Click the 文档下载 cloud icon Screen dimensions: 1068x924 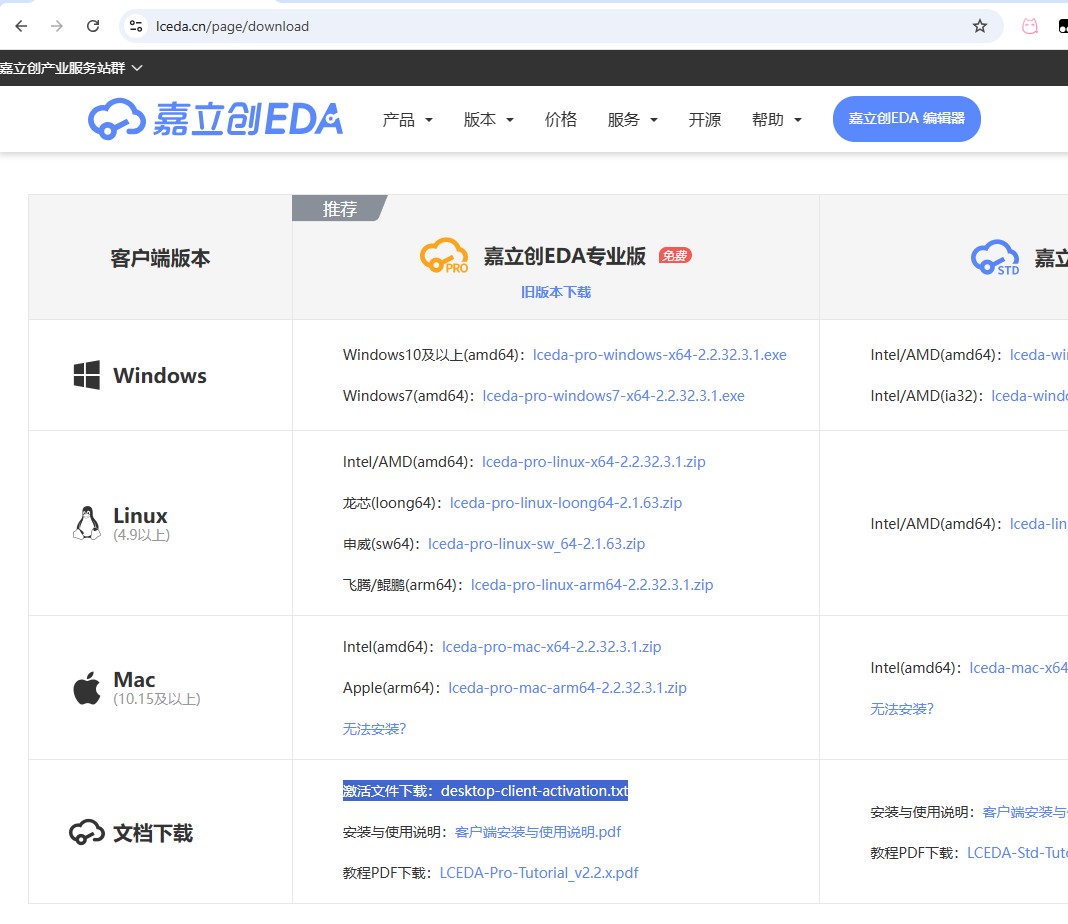click(x=87, y=832)
